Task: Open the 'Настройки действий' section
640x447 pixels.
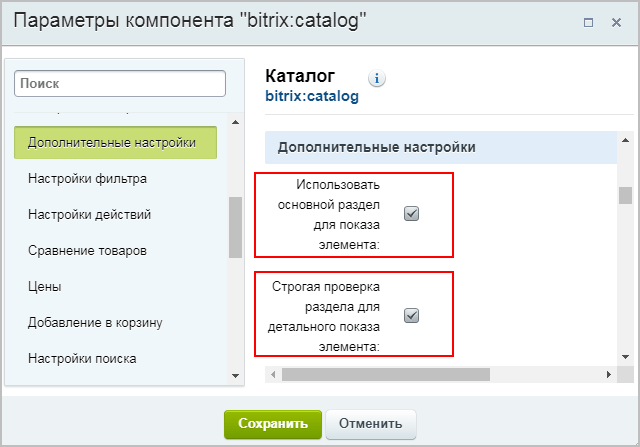Action: pyautogui.click(x=89, y=215)
